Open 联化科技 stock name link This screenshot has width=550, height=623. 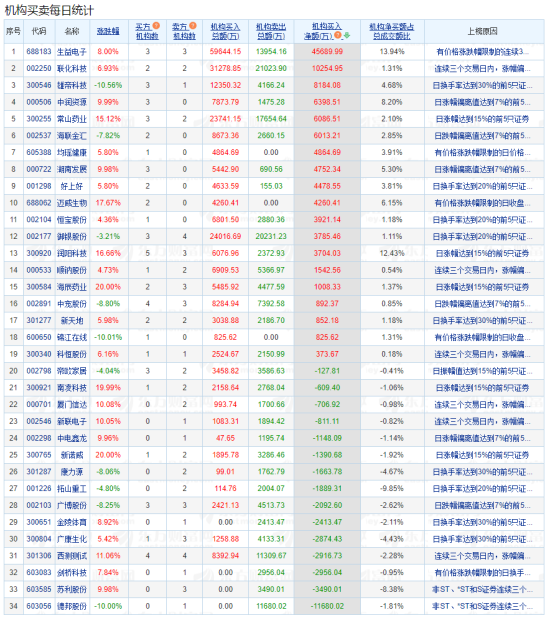pos(72,68)
